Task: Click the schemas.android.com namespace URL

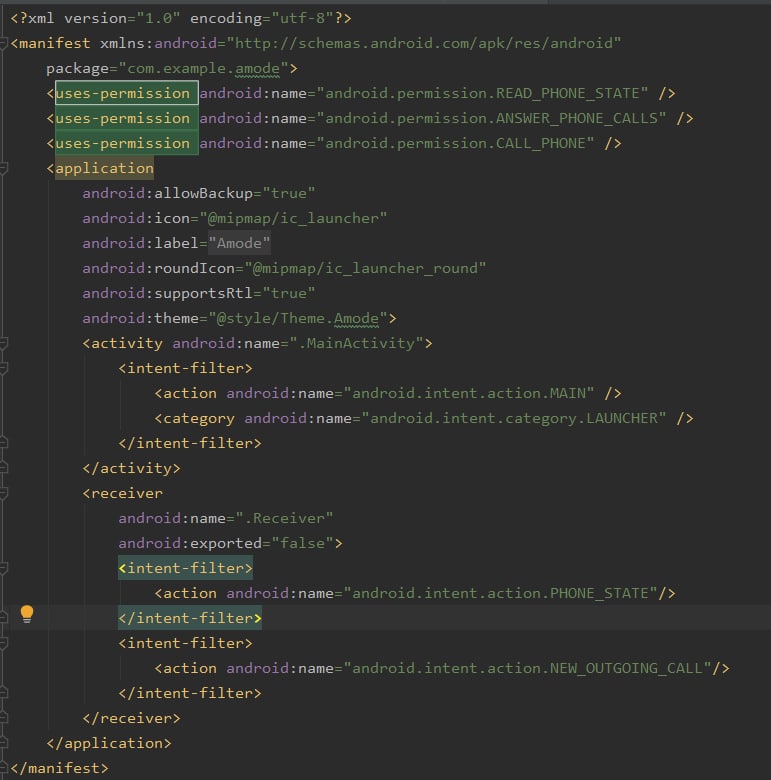Action: 424,43
